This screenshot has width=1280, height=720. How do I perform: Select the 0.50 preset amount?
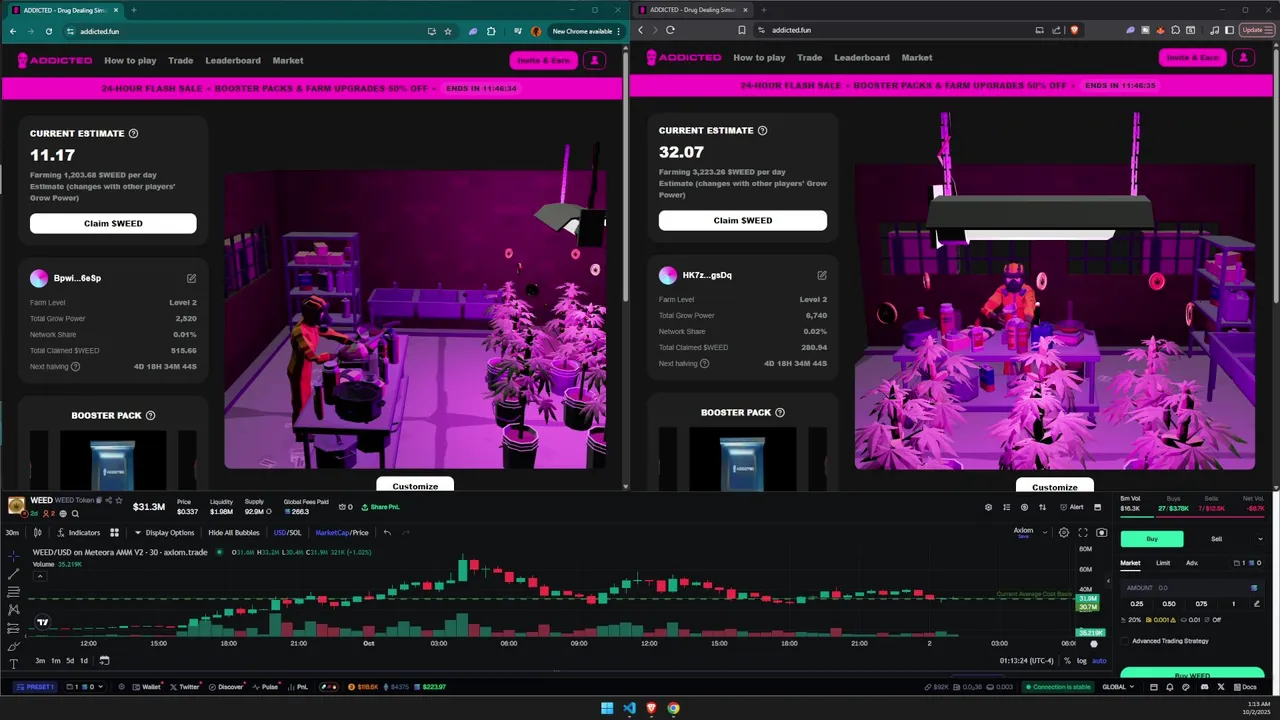pyautogui.click(x=1169, y=604)
